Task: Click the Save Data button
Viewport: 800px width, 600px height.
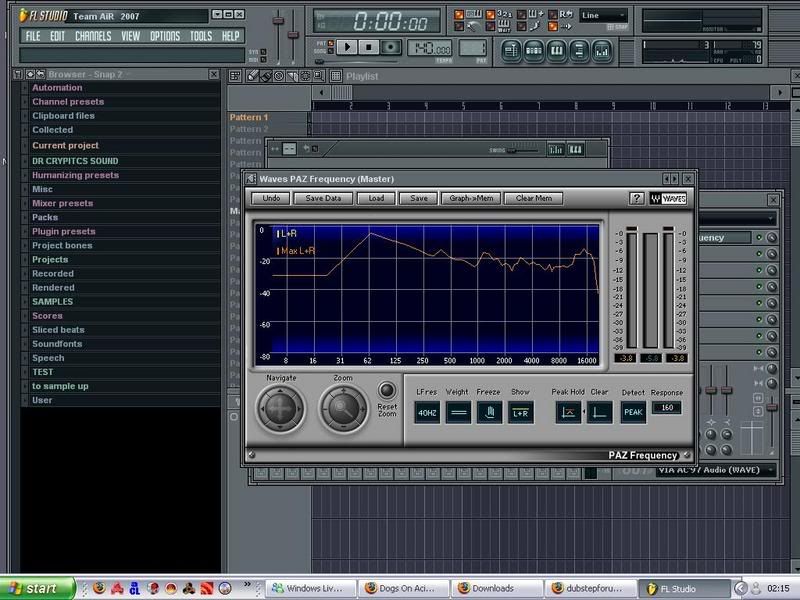Action: 323,198
